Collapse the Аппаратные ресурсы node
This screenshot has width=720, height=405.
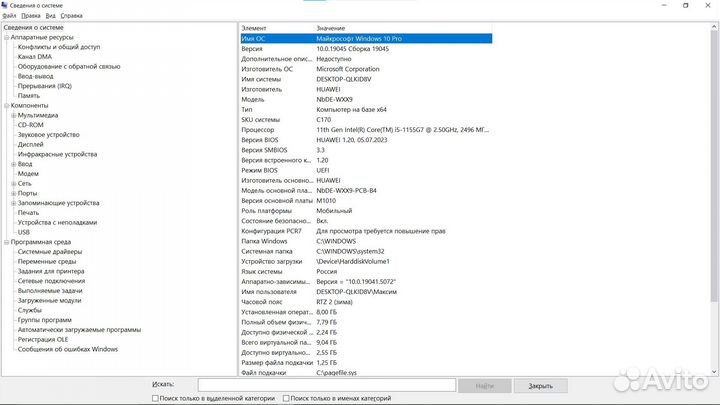tap(7, 37)
